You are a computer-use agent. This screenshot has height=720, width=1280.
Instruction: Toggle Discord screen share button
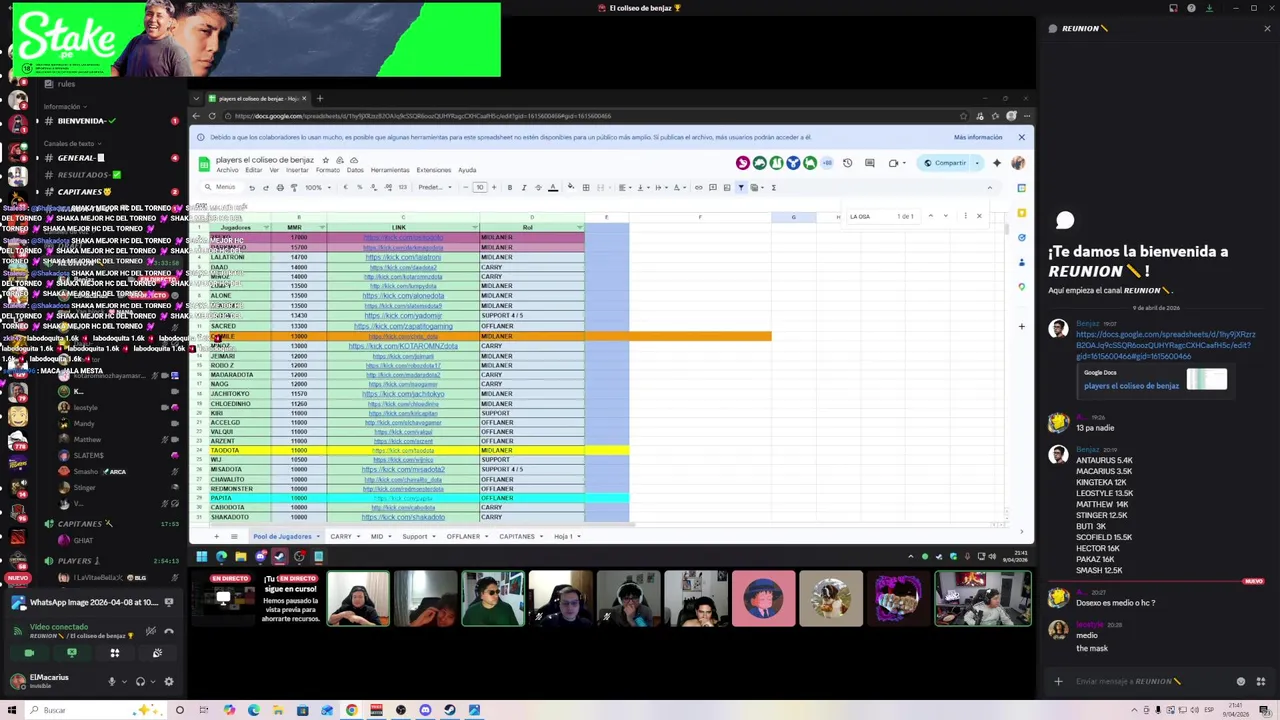click(x=71, y=653)
